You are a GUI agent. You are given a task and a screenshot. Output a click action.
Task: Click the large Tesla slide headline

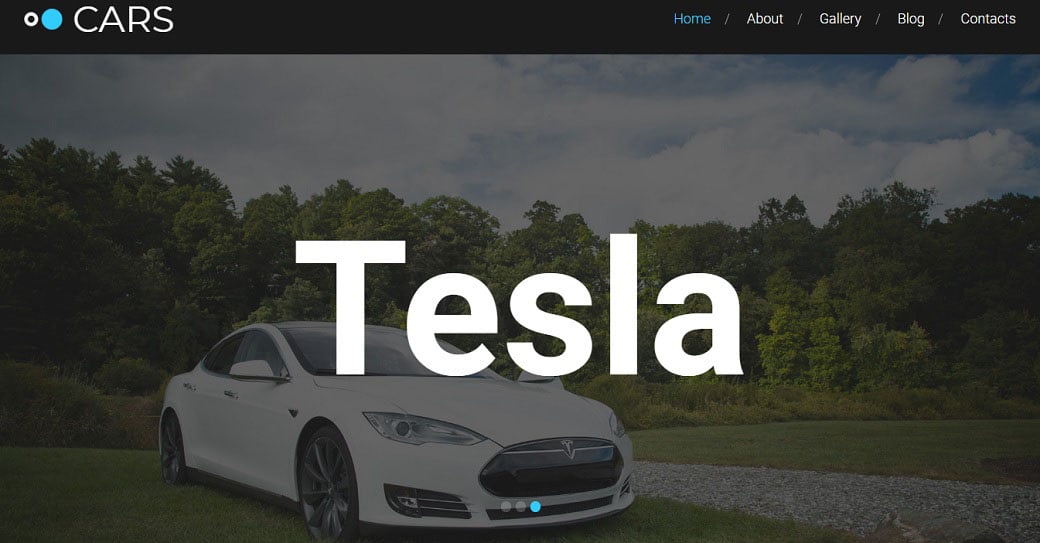click(x=519, y=306)
